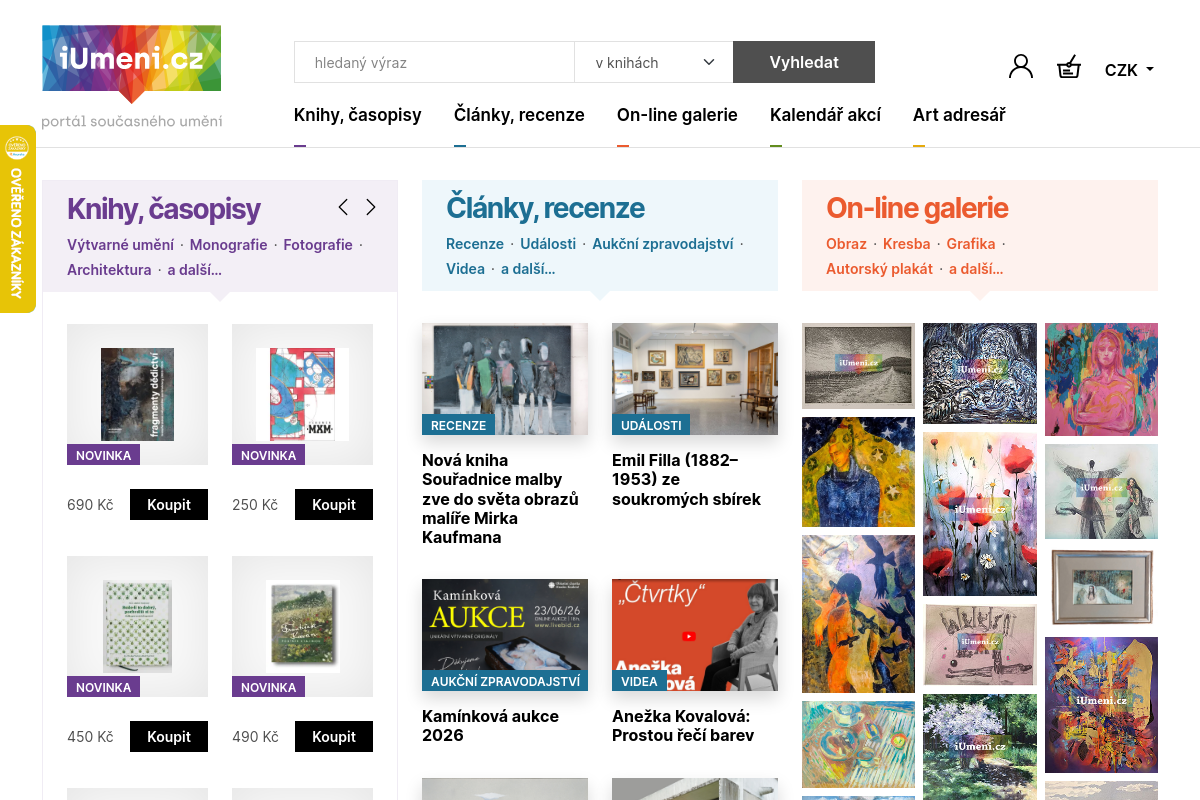Expand the 'v knihách' search scope dropdown

tap(654, 62)
